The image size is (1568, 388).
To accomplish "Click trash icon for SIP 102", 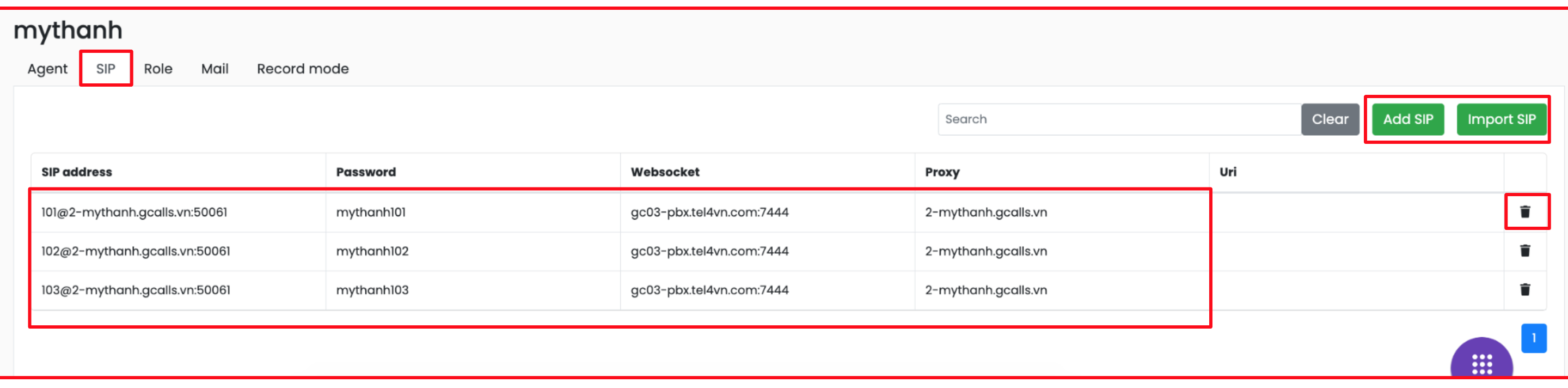I will click(1525, 251).
